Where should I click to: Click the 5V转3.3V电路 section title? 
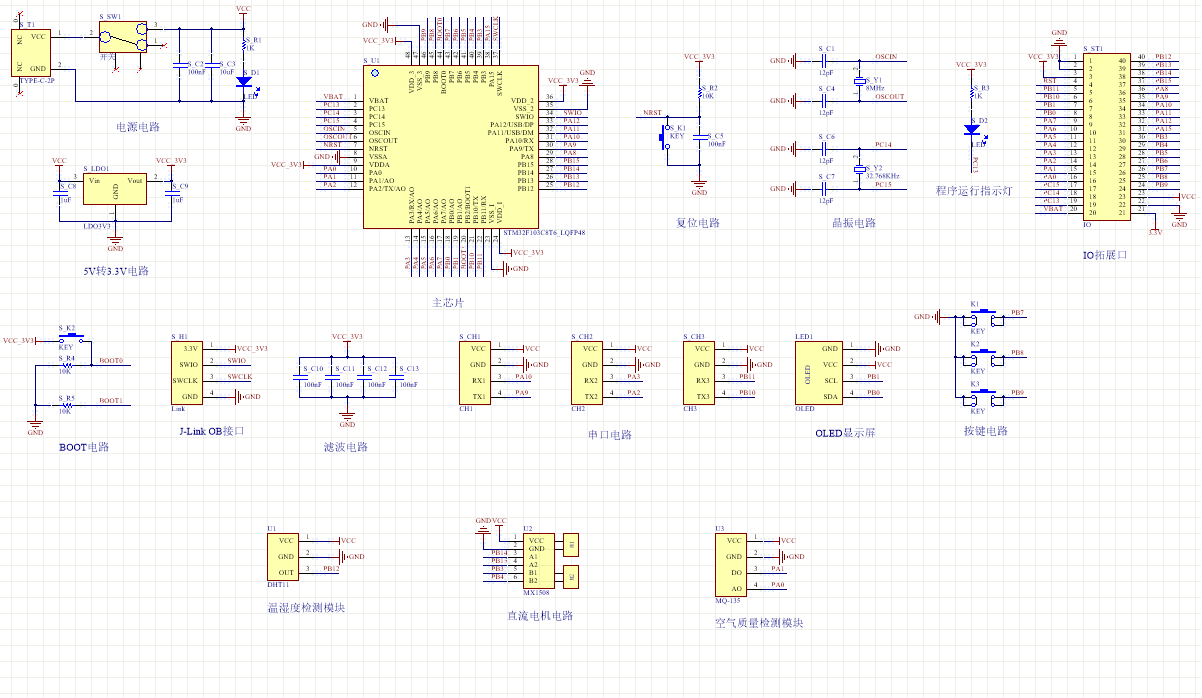[x=114, y=271]
